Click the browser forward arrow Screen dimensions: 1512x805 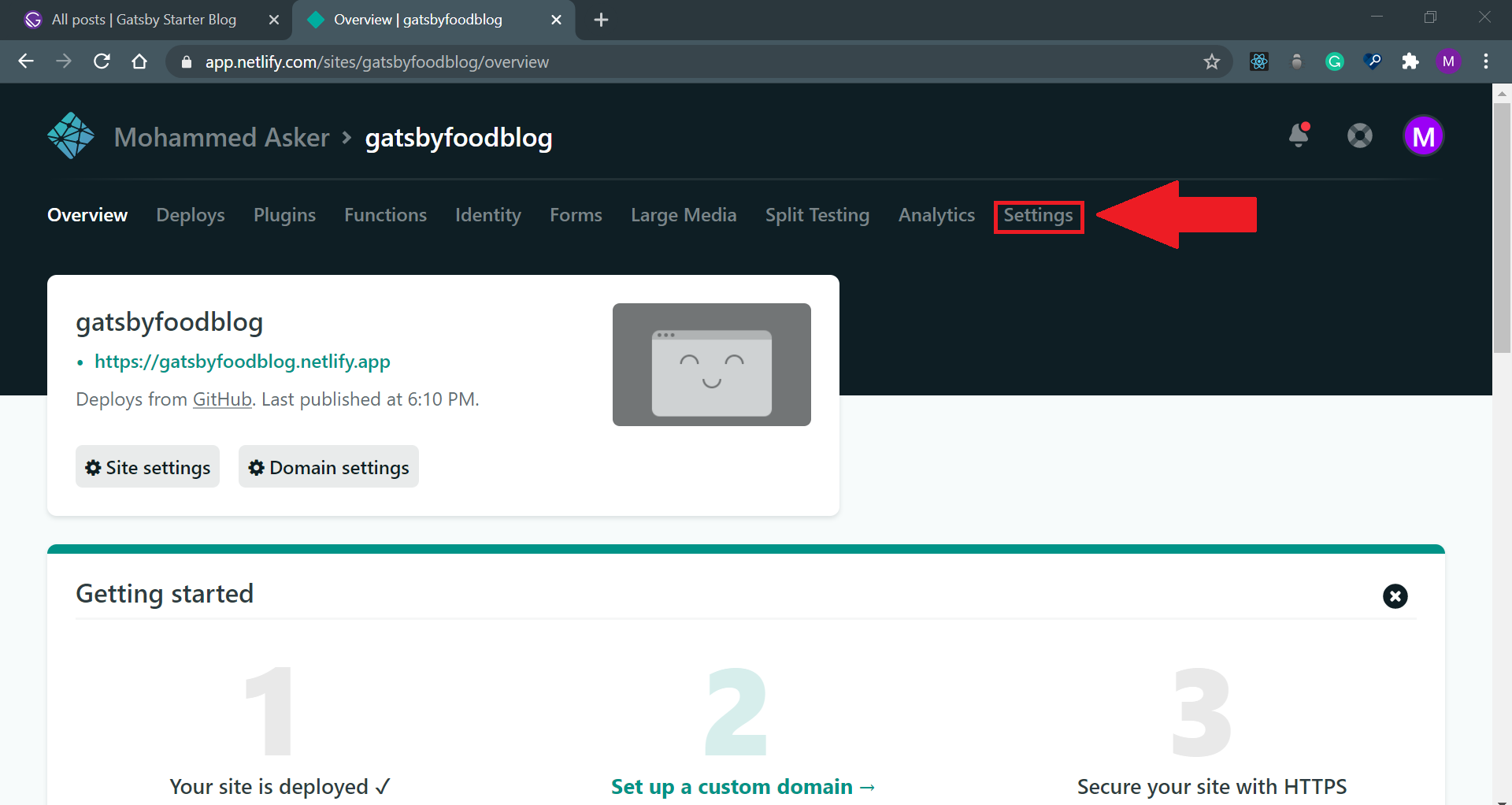click(x=64, y=61)
